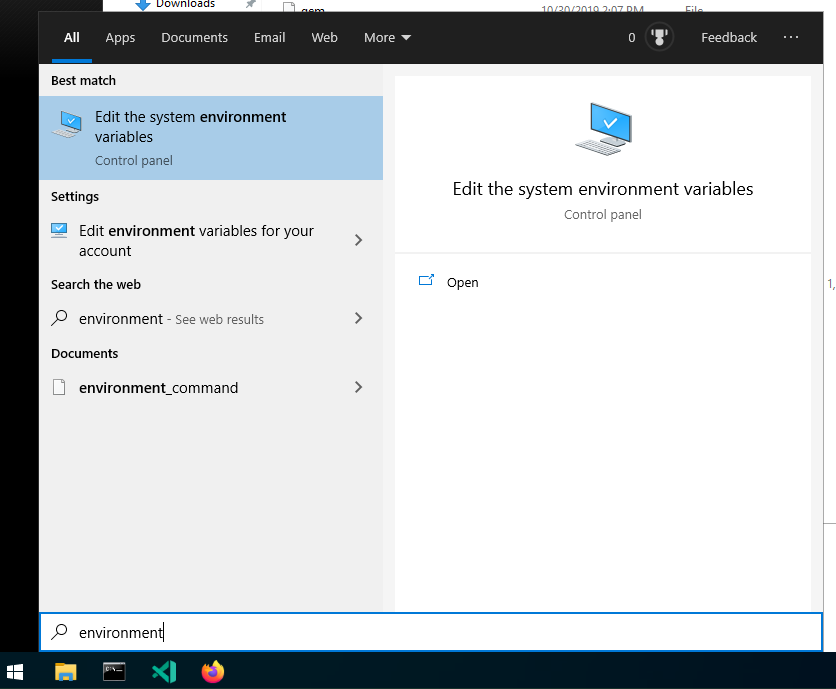This screenshot has height=689, width=836.
Task: Open File Explorer from the taskbar
Action: 65,671
